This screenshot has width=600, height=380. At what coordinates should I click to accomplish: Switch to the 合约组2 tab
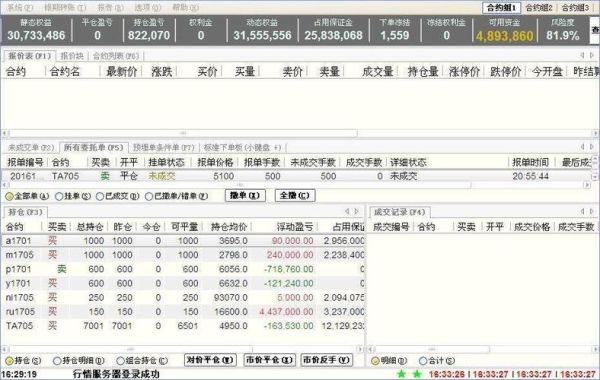(x=539, y=7)
